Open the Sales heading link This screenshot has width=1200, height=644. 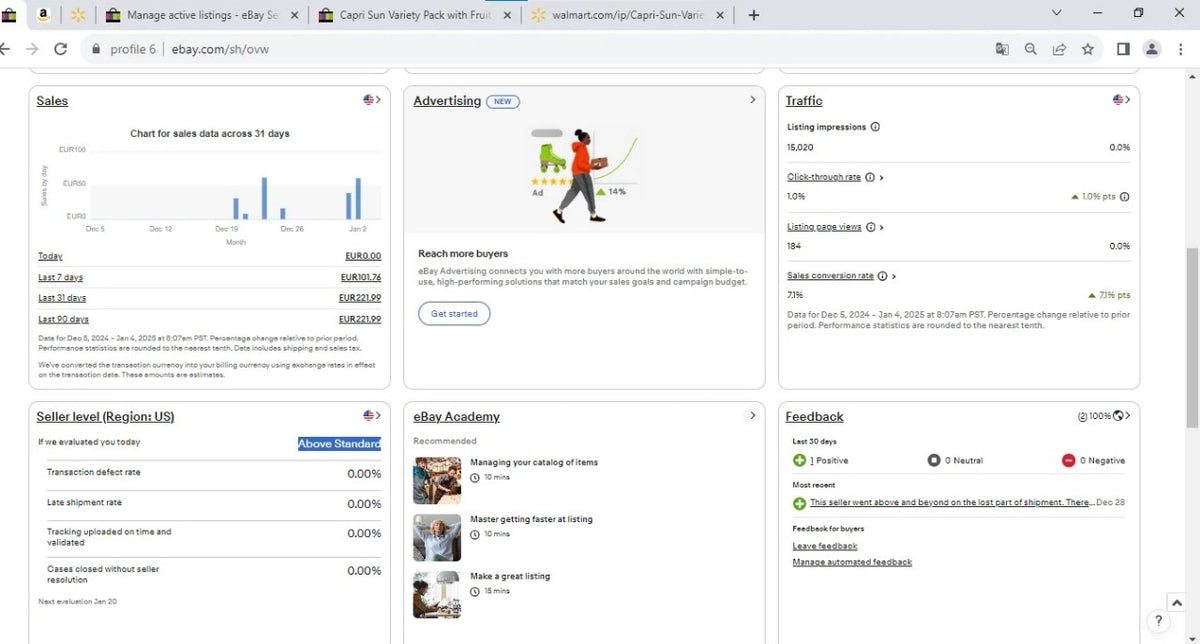coord(52,101)
